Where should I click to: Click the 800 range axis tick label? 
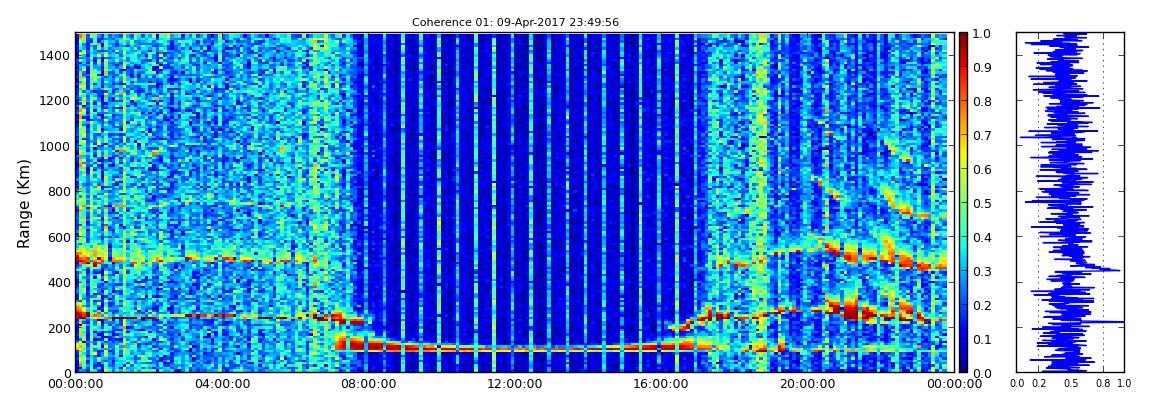59,192
